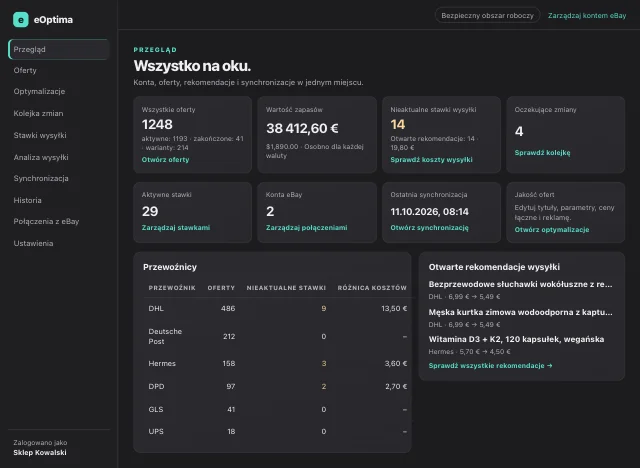Click the Deutsche Post carrier name
Viewport: 640px width, 468px height.
click(165, 336)
